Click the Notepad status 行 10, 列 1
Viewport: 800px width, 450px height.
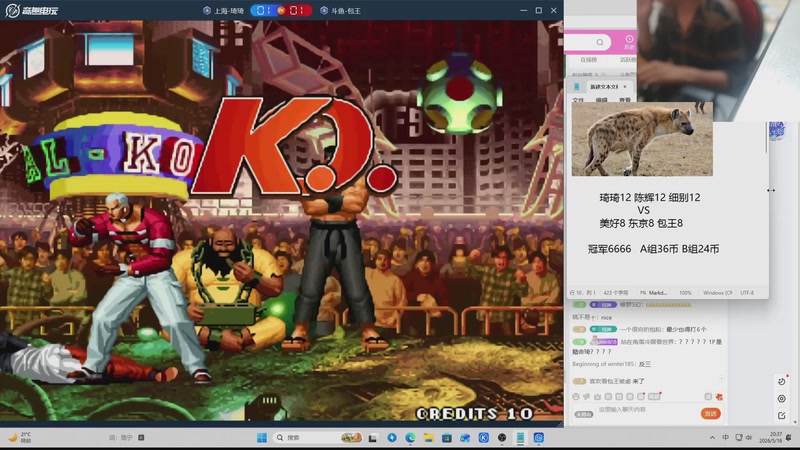(582, 293)
